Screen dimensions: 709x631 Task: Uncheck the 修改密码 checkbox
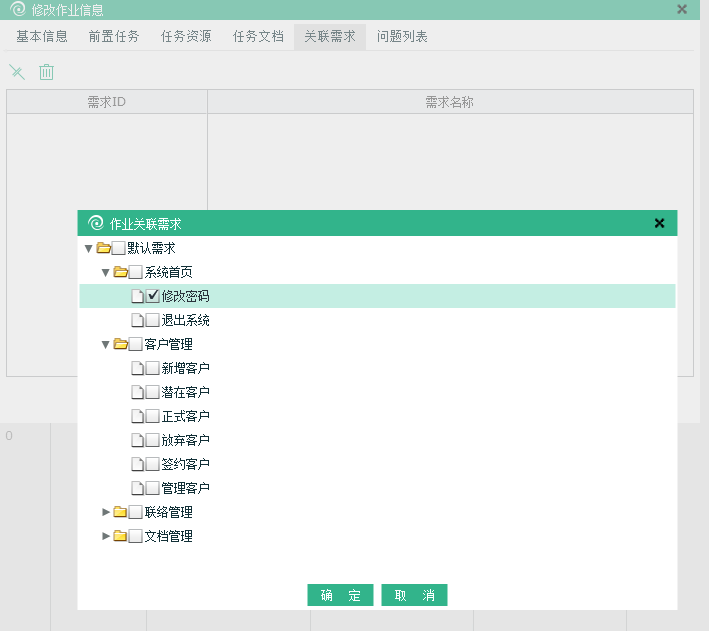(x=153, y=296)
